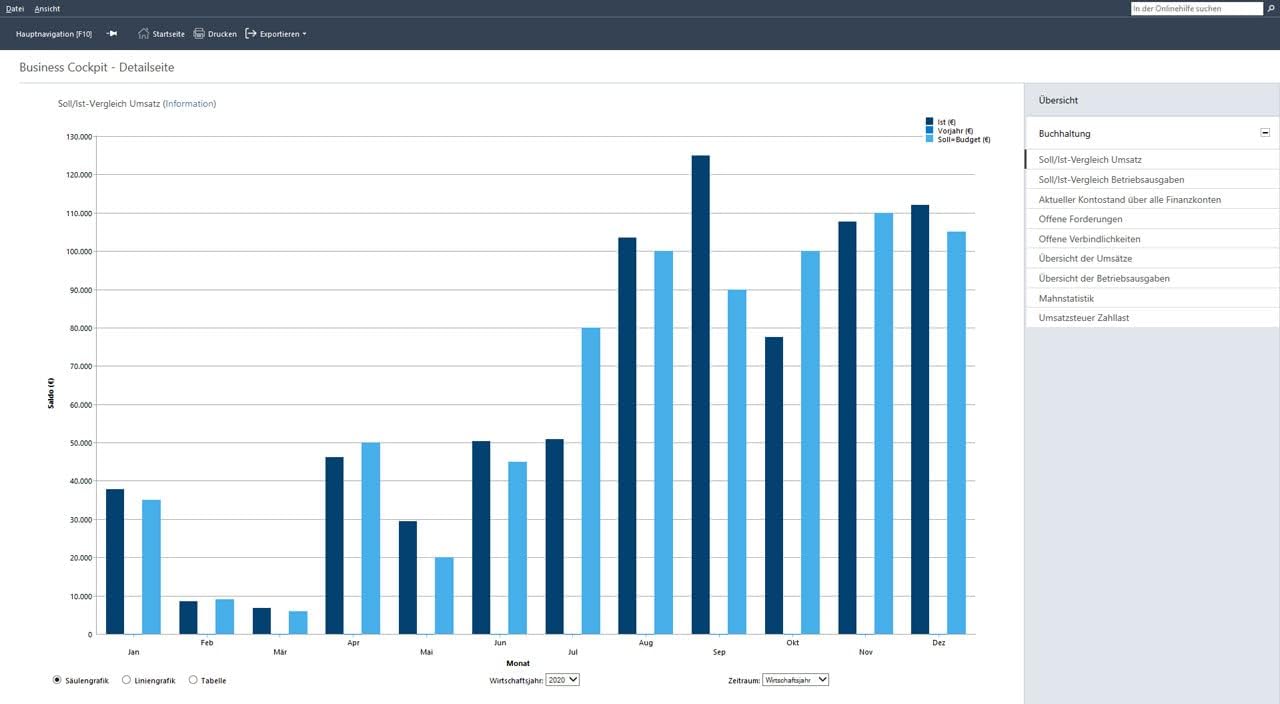The width and height of the screenshot is (1280, 704).
Task: Select Offene Forderungen in the sidebar
Action: click(x=1080, y=219)
